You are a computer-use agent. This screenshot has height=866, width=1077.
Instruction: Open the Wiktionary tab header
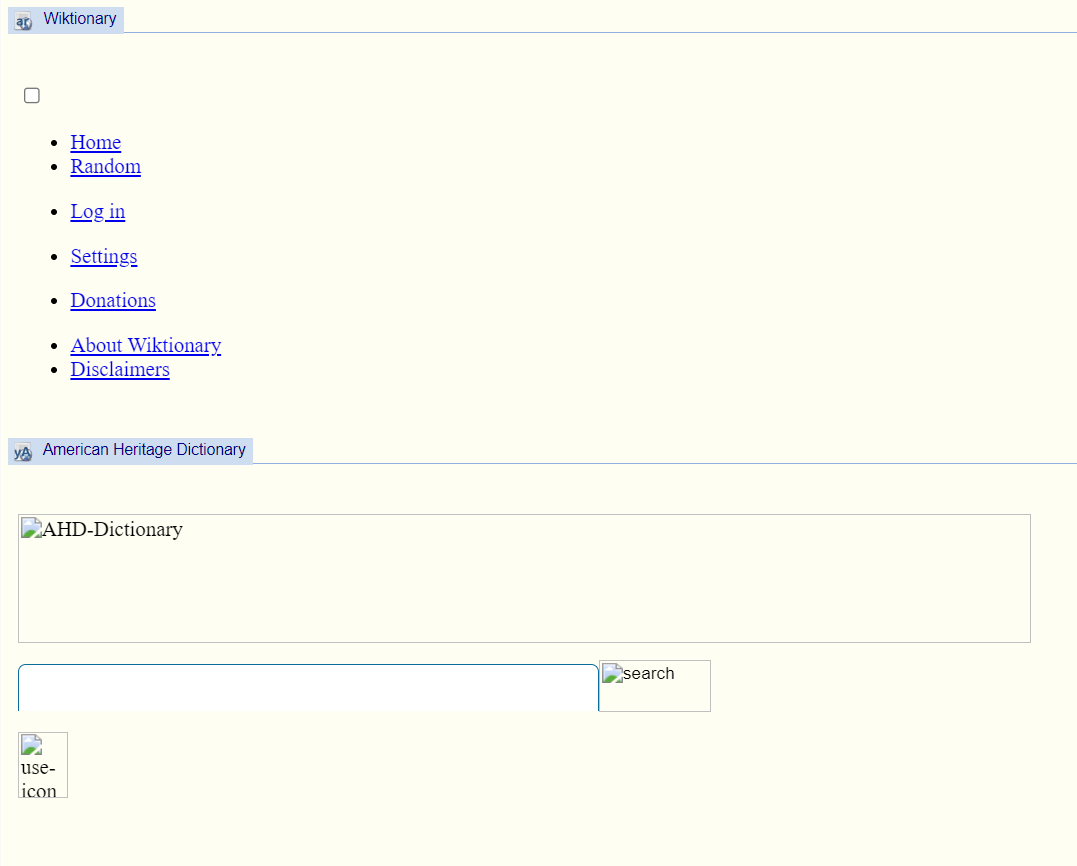(x=66, y=20)
